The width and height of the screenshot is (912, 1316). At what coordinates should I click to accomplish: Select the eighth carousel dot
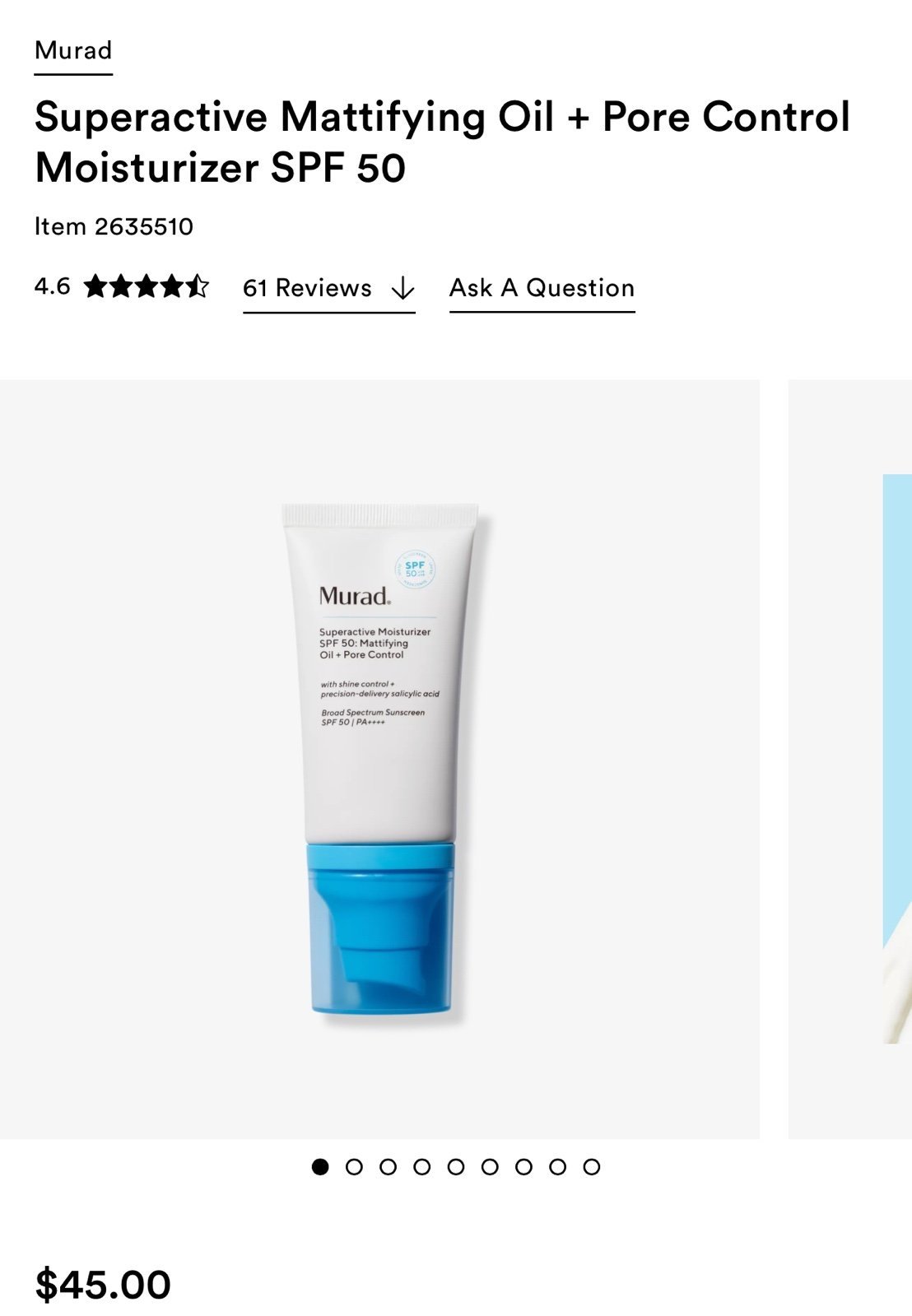(x=557, y=1166)
